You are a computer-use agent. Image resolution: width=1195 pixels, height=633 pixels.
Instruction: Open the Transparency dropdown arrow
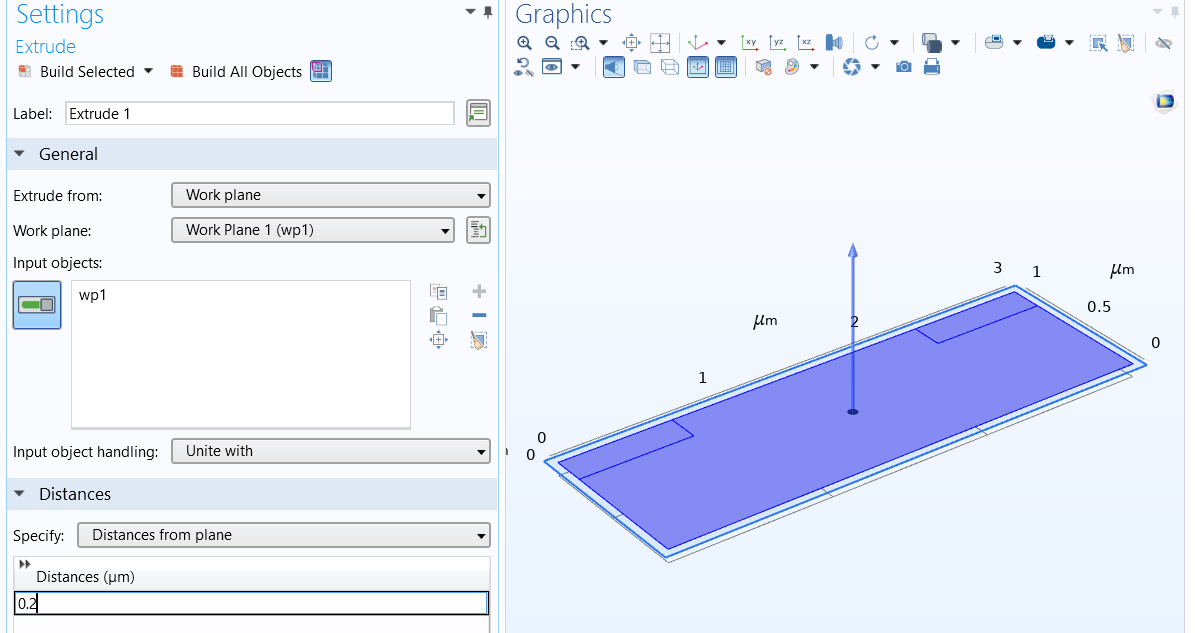tap(956, 43)
